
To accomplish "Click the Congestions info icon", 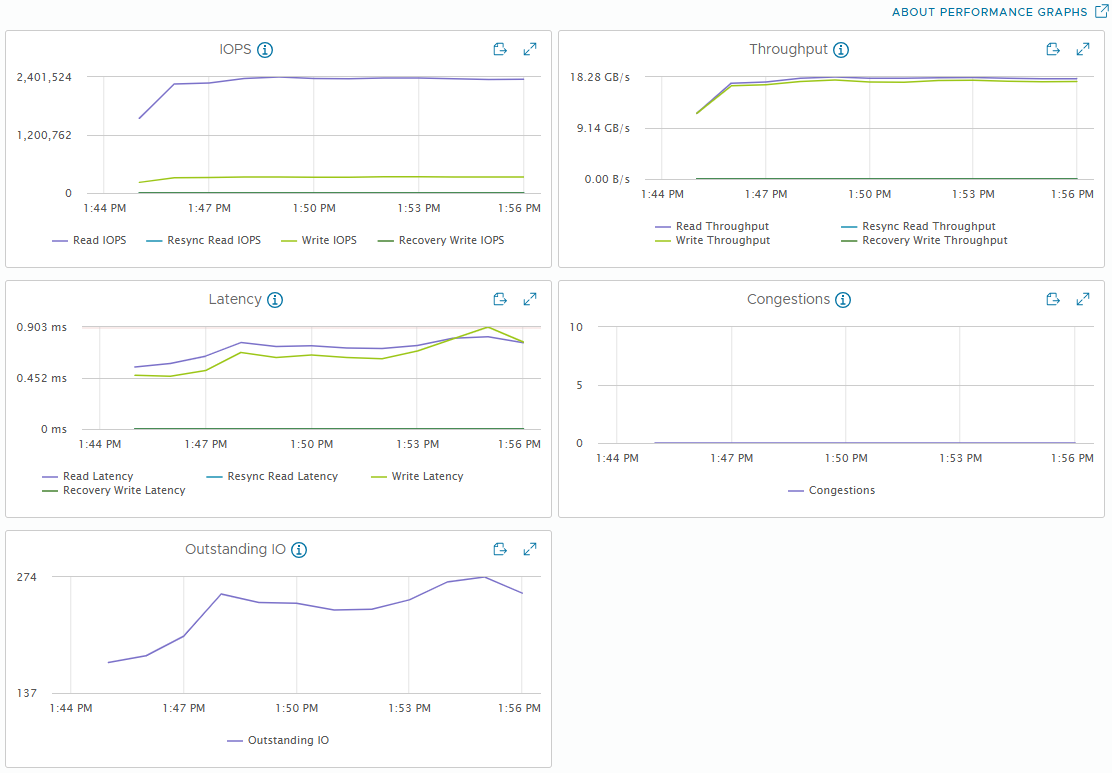I will click(843, 300).
